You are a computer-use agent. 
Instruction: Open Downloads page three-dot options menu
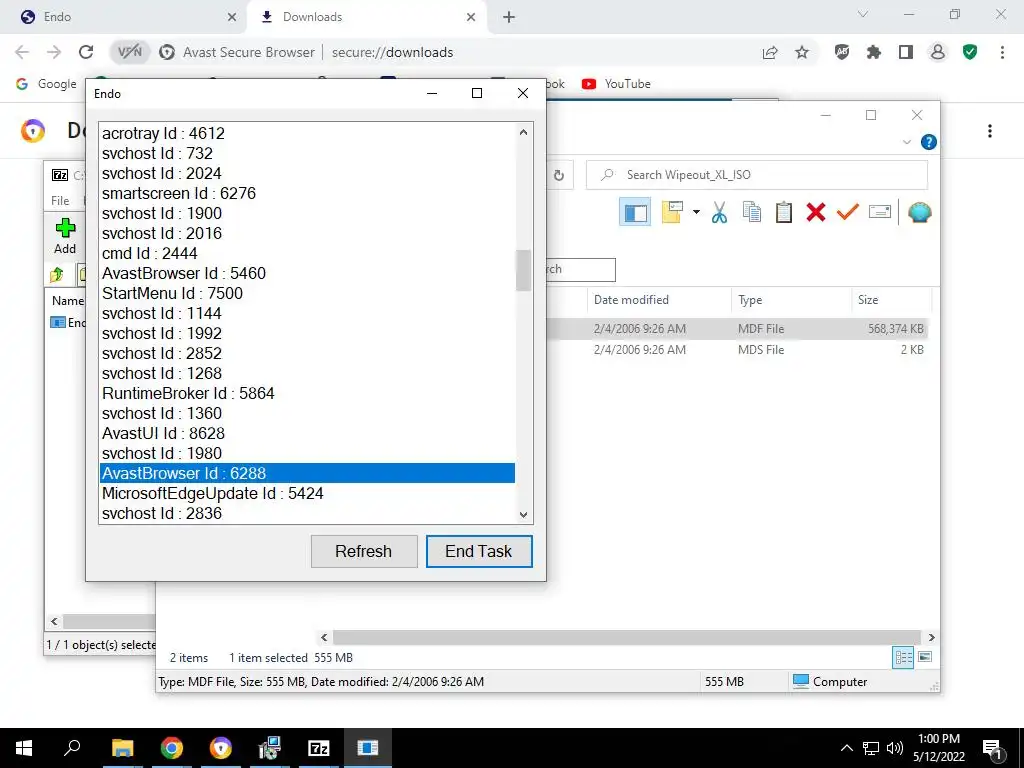(x=990, y=131)
